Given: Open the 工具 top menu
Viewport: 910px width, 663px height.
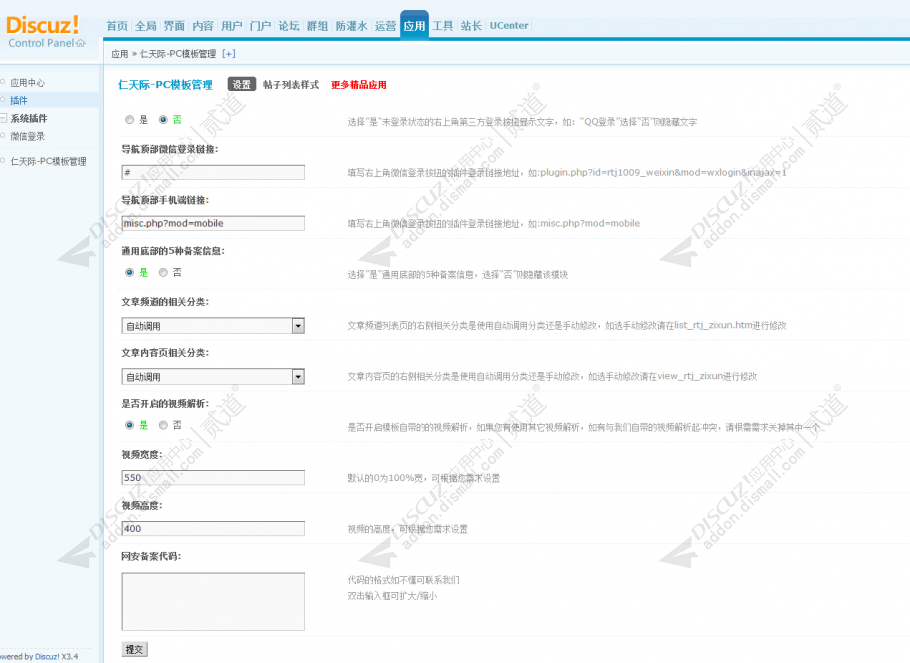Looking at the screenshot, I should point(443,26).
